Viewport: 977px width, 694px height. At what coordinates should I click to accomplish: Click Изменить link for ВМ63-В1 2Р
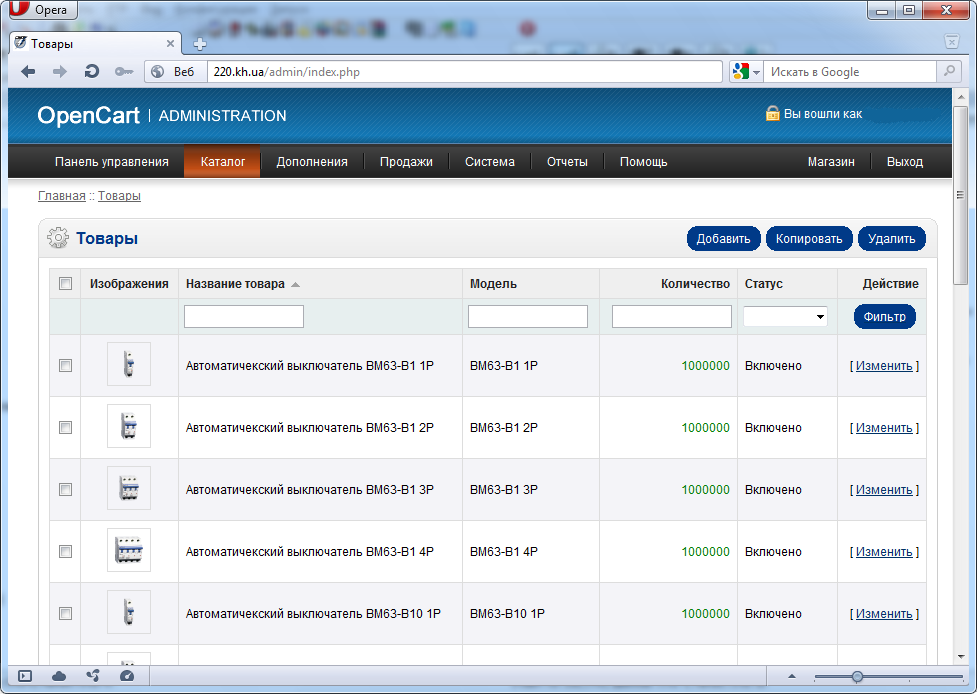point(884,428)
